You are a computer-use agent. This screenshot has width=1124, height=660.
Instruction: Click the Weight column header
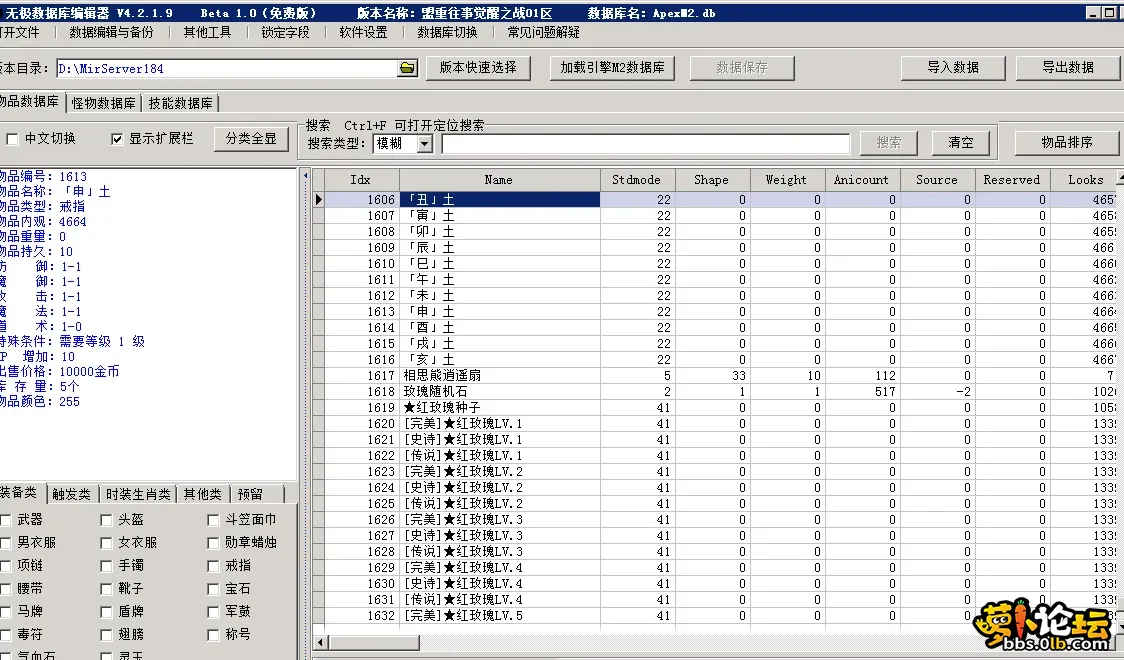[786, 180]
